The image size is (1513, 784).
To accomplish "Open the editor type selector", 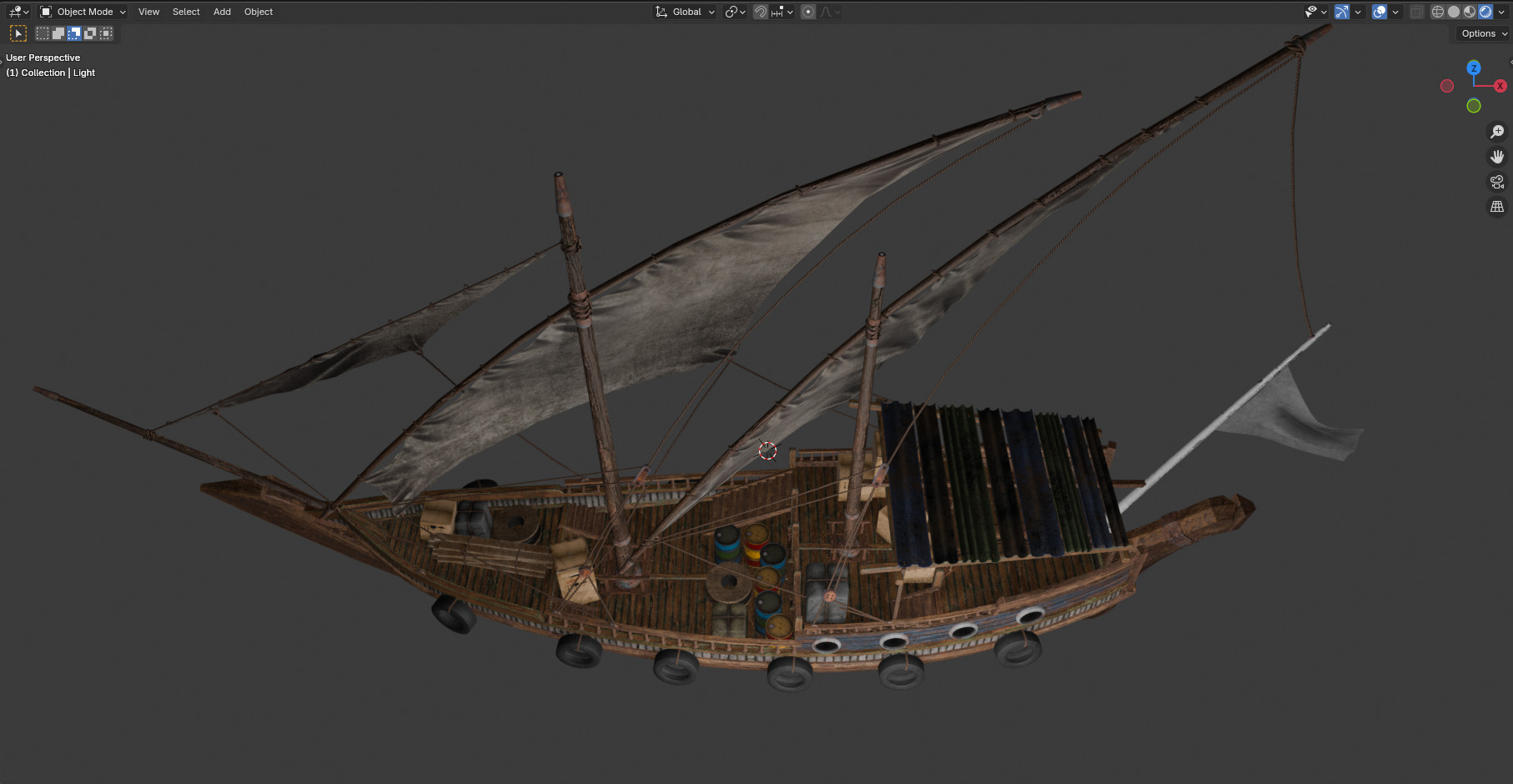I will pos(18,12).
